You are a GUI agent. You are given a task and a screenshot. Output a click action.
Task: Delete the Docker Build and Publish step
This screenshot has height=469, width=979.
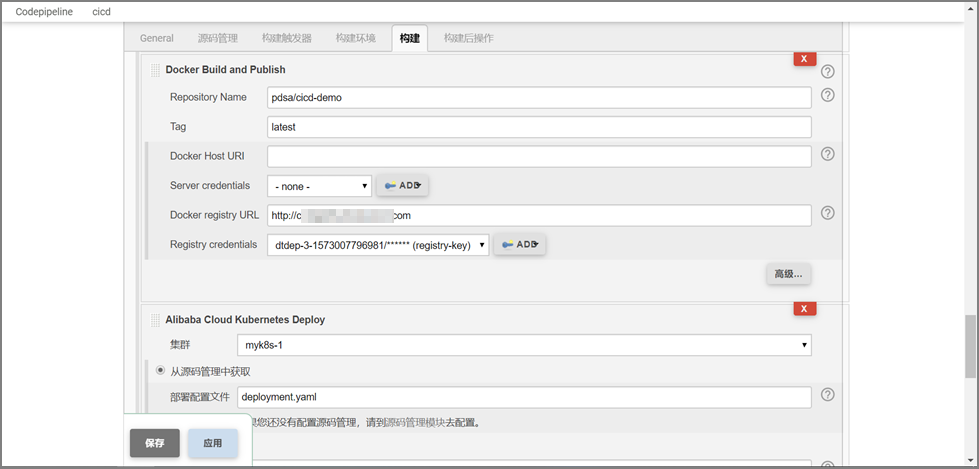click(805, 59)
